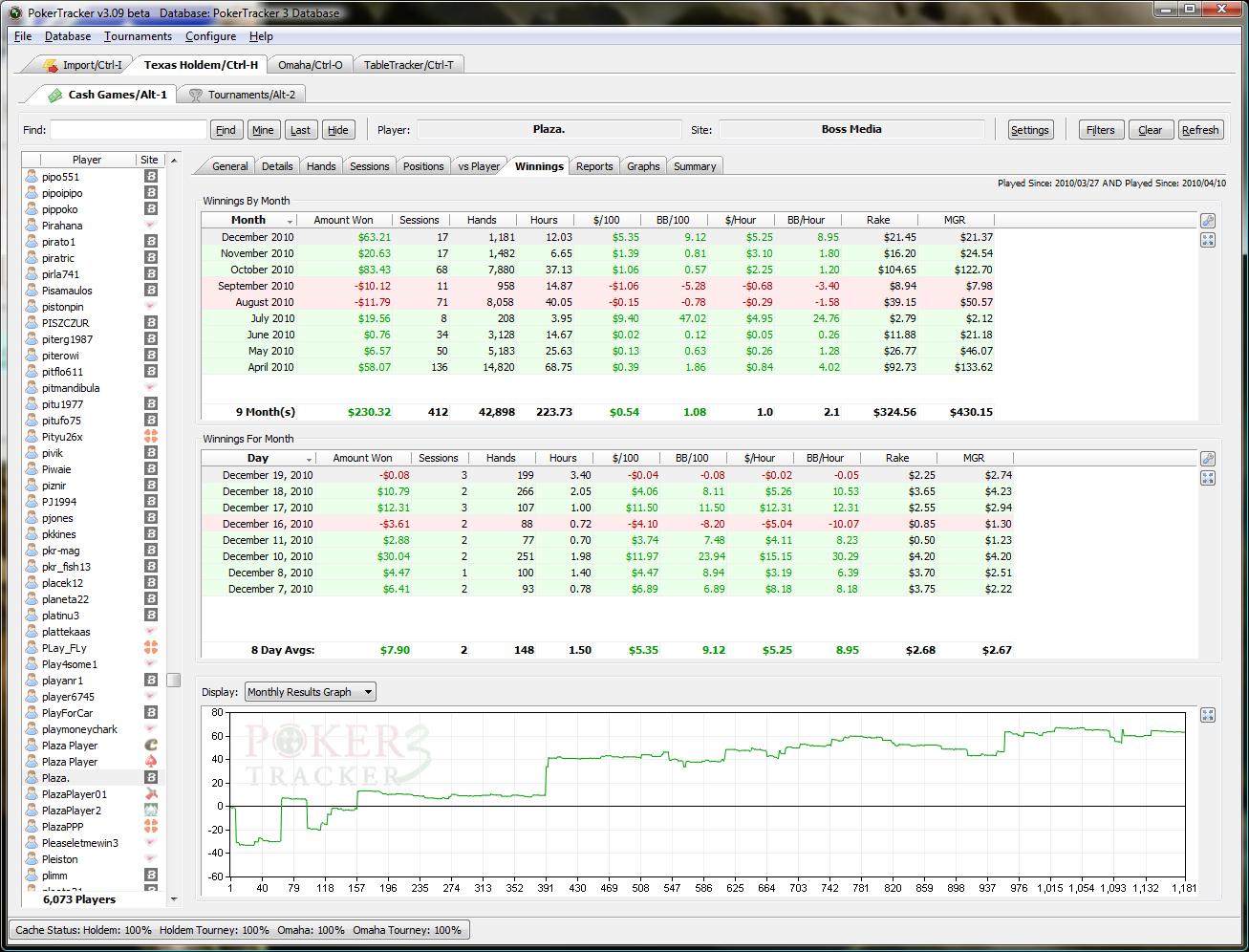Screen dimensions: 1249x952
Task: Click the site icon for first Plaza Player
Action: 151,746
